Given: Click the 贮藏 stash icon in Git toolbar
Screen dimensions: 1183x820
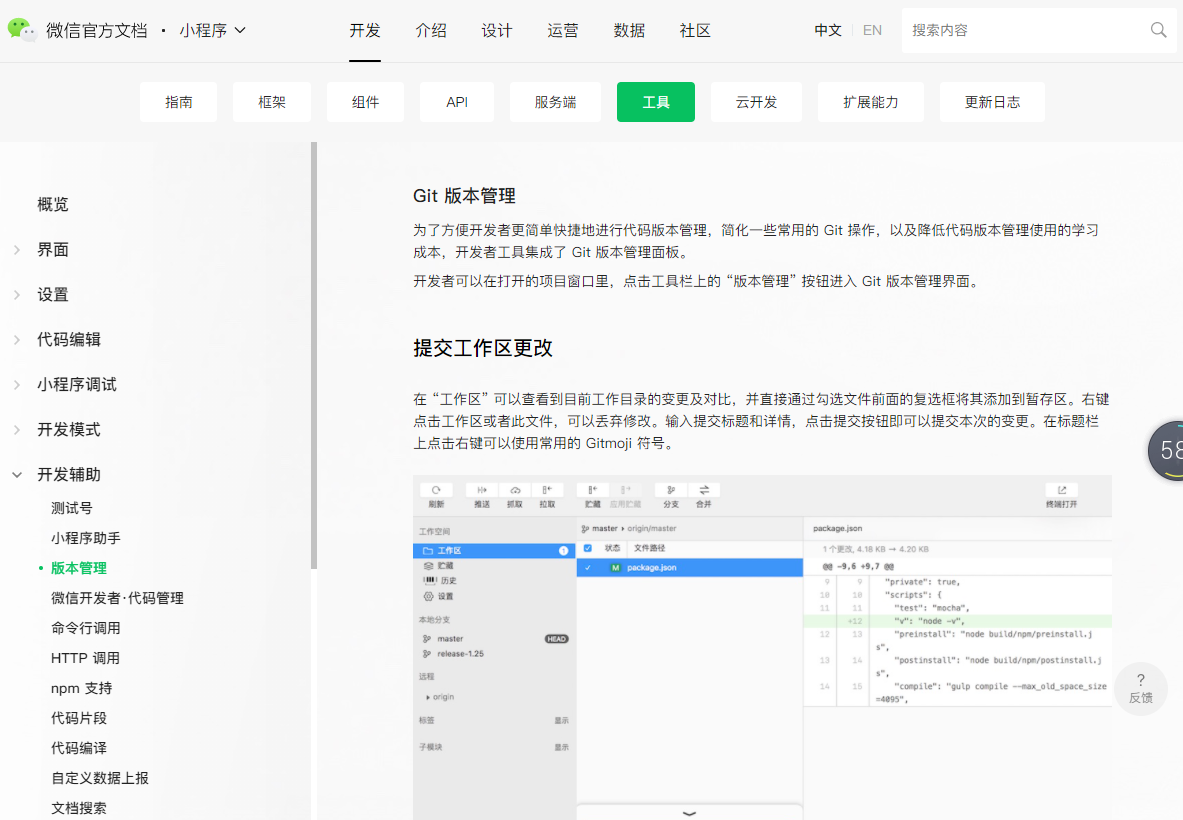Looking at the screenshot, I should pyautogui.click(x=593, y=490).
